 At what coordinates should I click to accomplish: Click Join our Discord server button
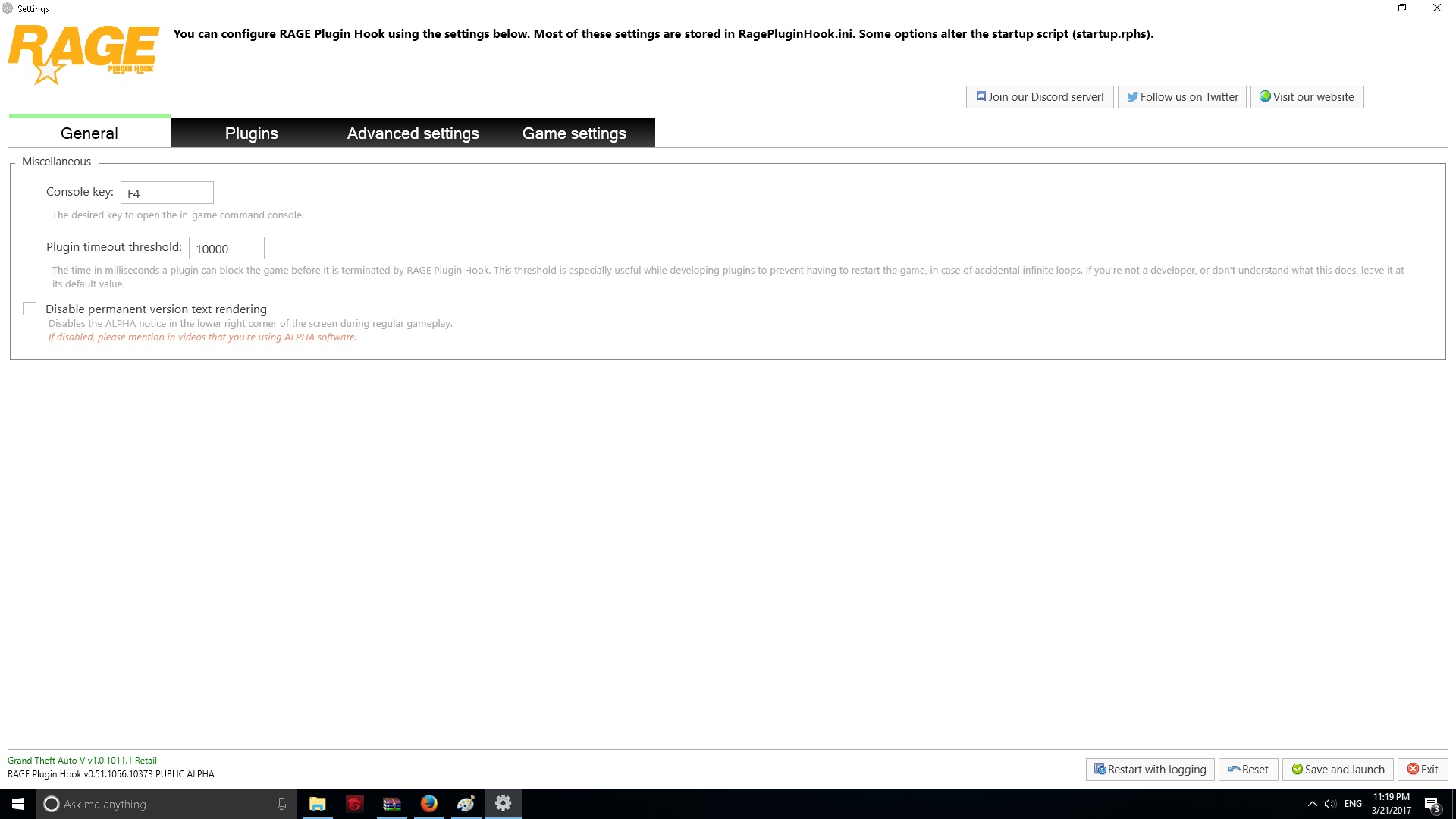click(x=1039, y=97)
